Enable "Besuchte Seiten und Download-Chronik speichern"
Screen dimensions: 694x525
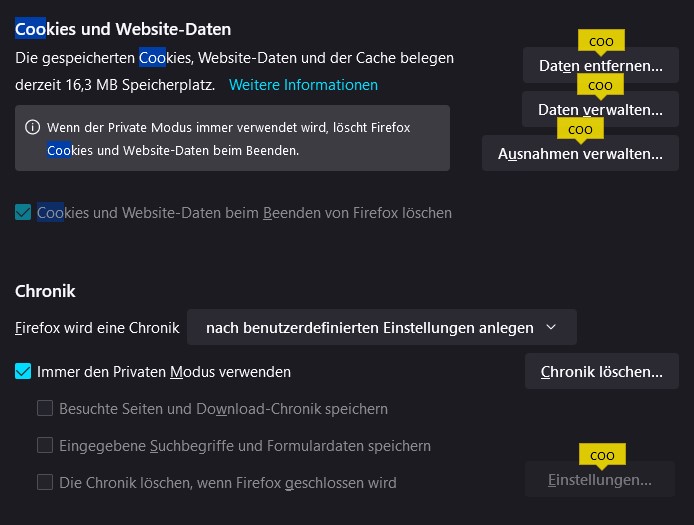[x=45, y=408]
